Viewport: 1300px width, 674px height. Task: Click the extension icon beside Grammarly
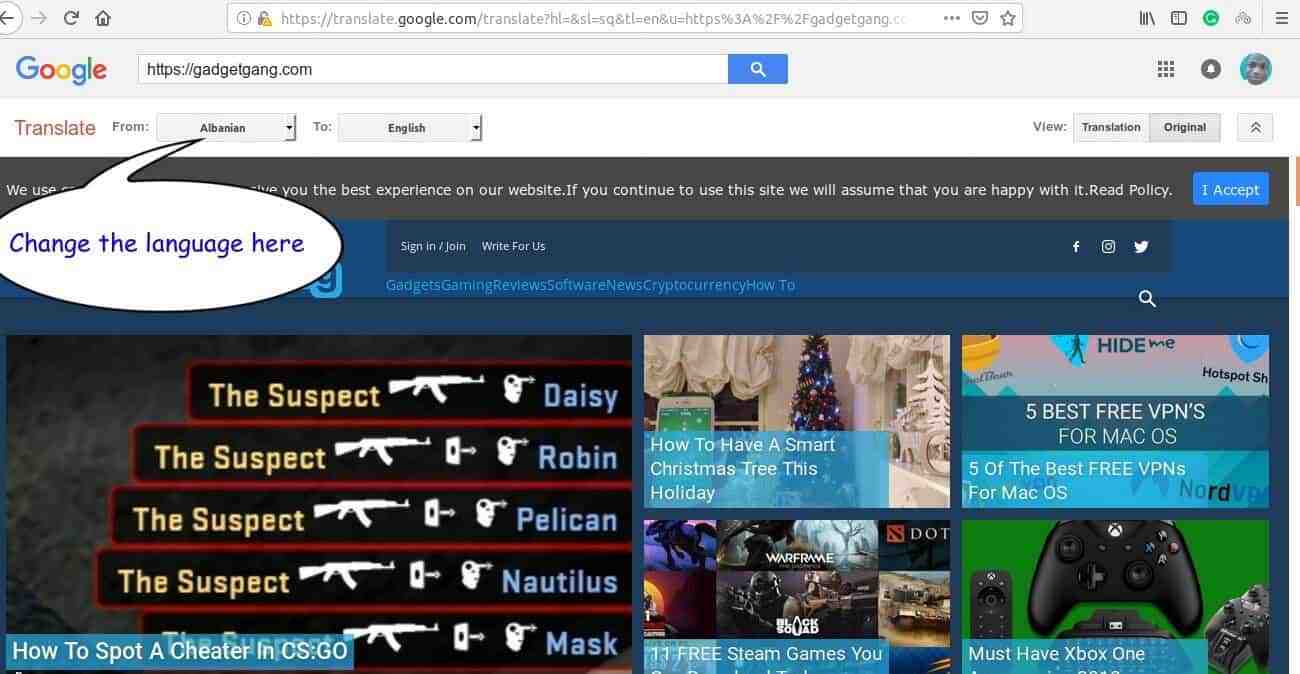1243,18
